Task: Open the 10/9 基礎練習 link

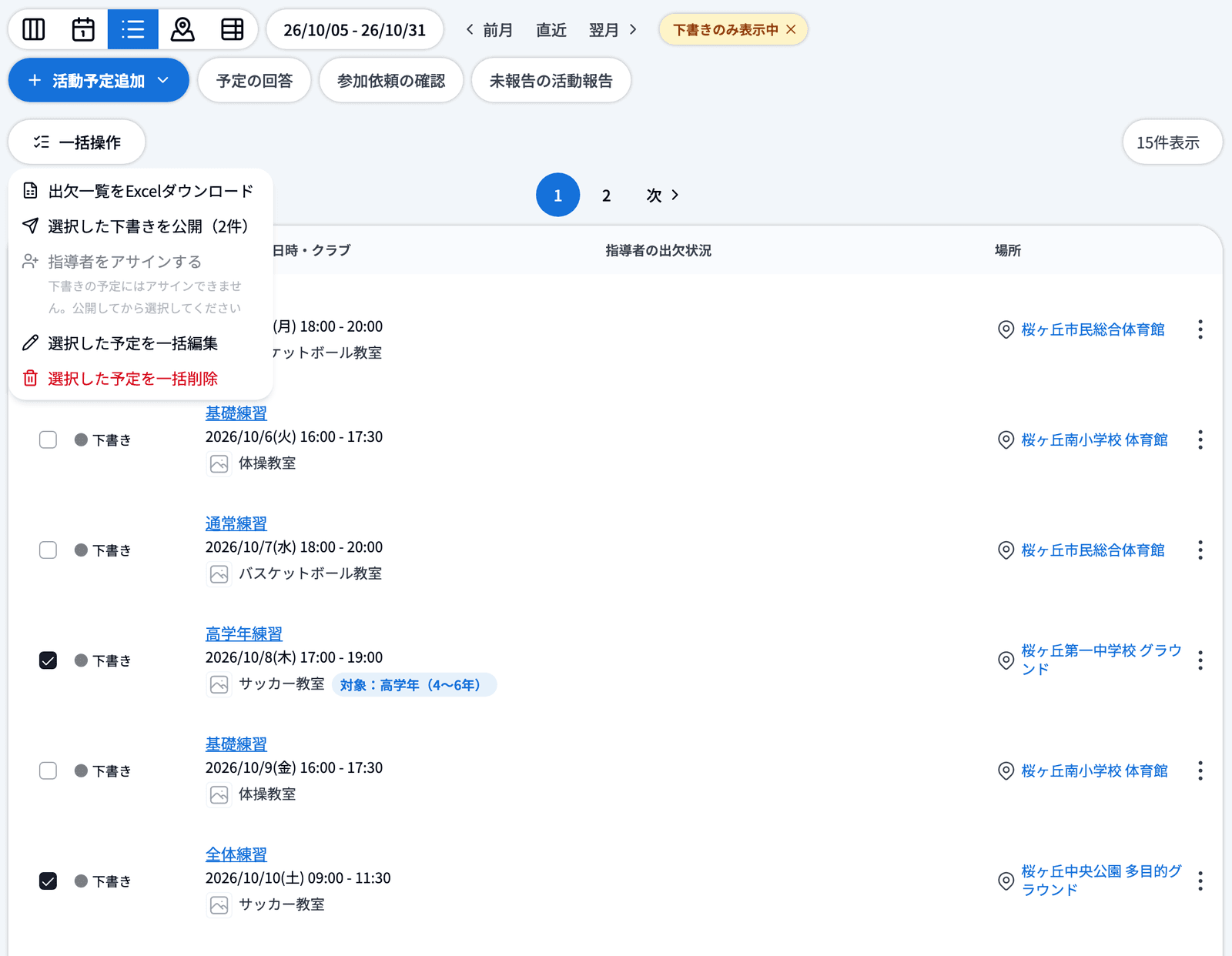Action: point(236,744)
